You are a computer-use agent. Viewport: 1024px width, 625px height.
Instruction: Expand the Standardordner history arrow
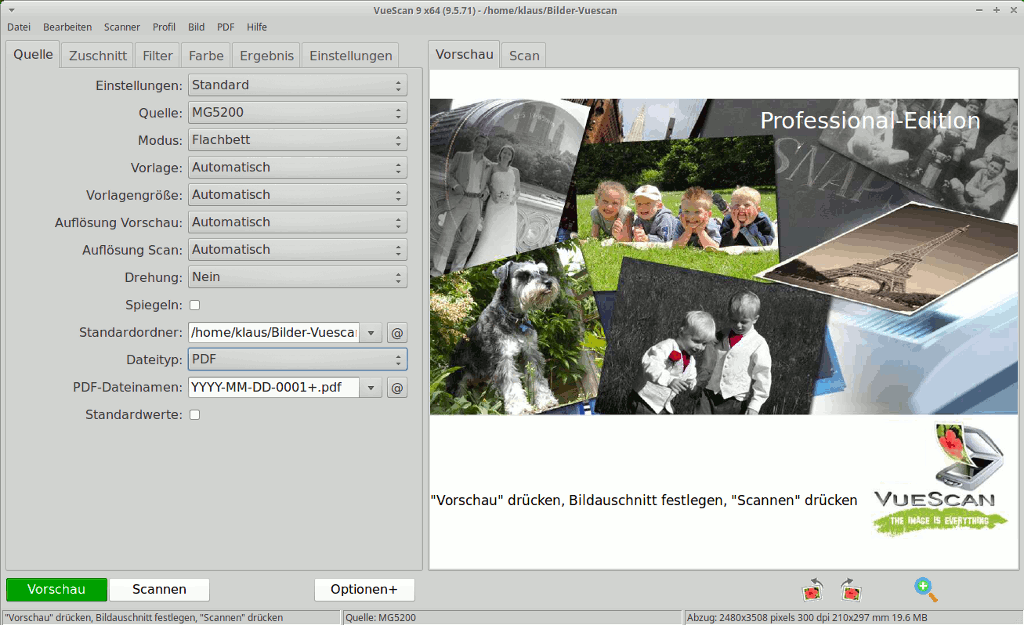coord(371,333)
